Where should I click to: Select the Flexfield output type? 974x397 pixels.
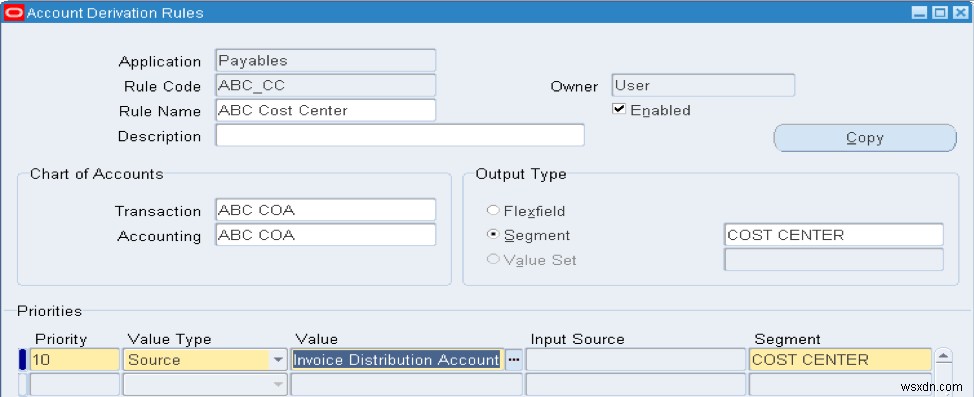pyautogui.click(x=493, y=211)
